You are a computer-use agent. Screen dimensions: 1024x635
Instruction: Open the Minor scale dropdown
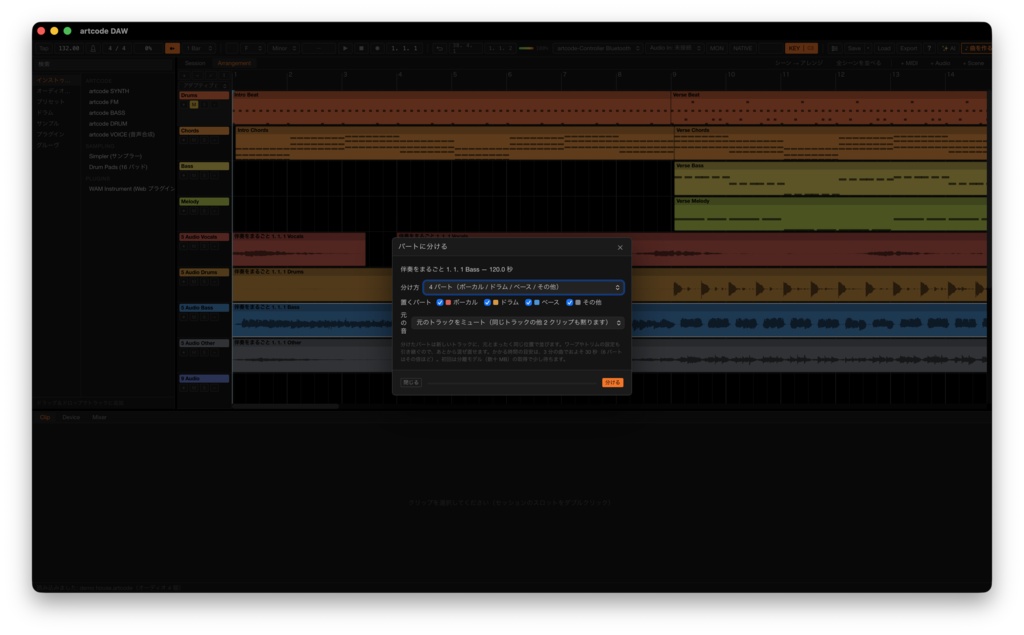click(x=284, y=48)
